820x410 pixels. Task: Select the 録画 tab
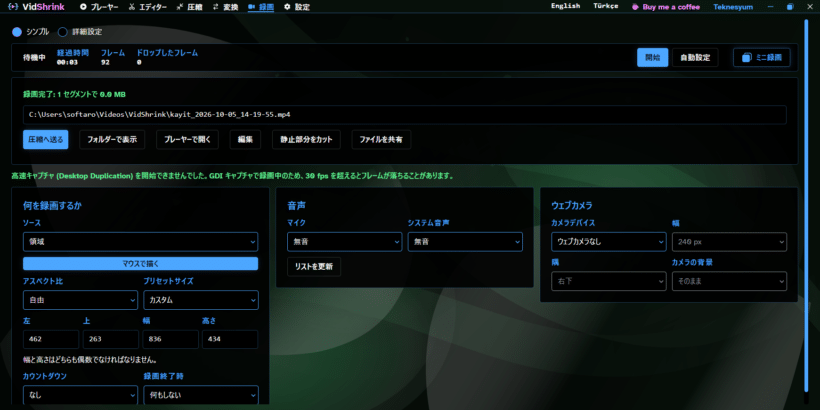click(x=261, y=7)
